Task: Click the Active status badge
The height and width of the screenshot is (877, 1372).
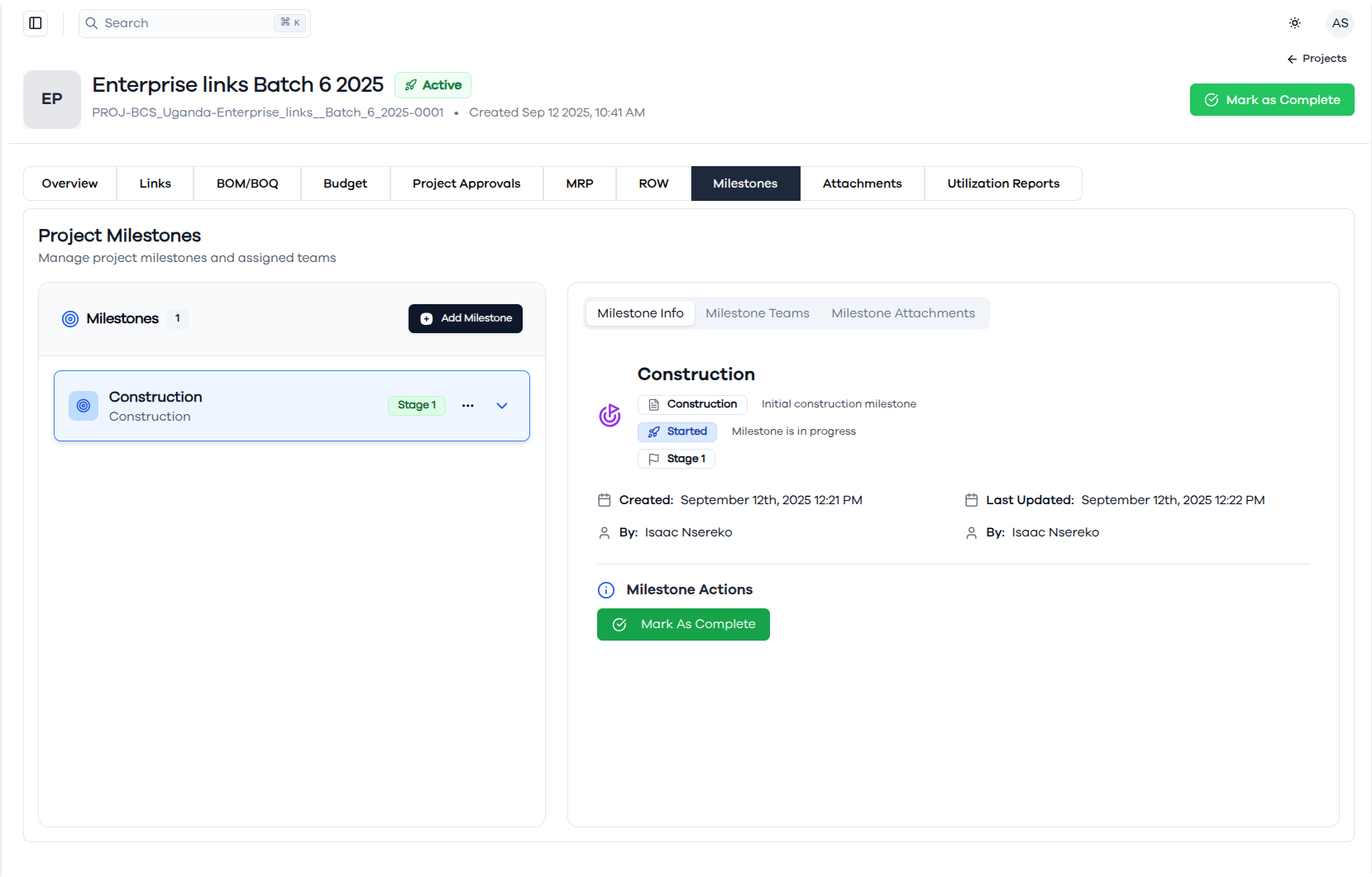Action: [433, 85]
